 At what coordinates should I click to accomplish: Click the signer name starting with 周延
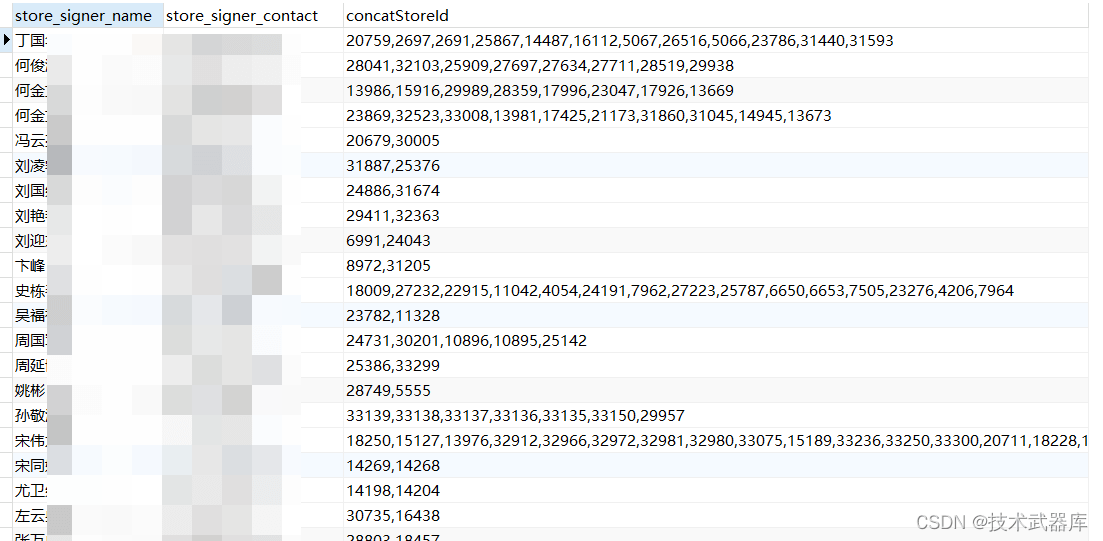click(32, 366)
